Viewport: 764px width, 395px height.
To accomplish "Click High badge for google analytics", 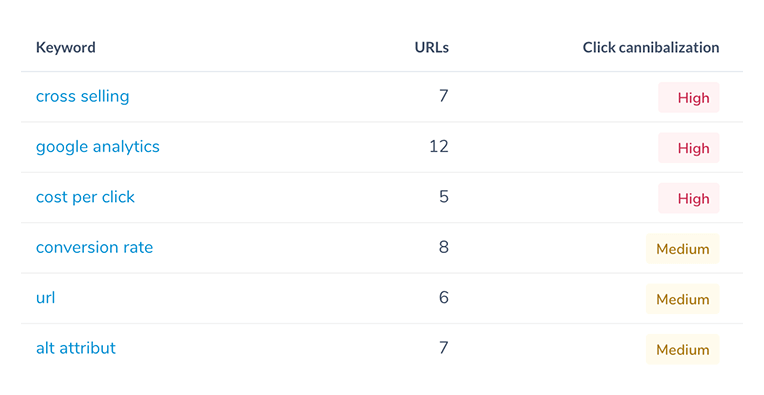I will point(688,148).
